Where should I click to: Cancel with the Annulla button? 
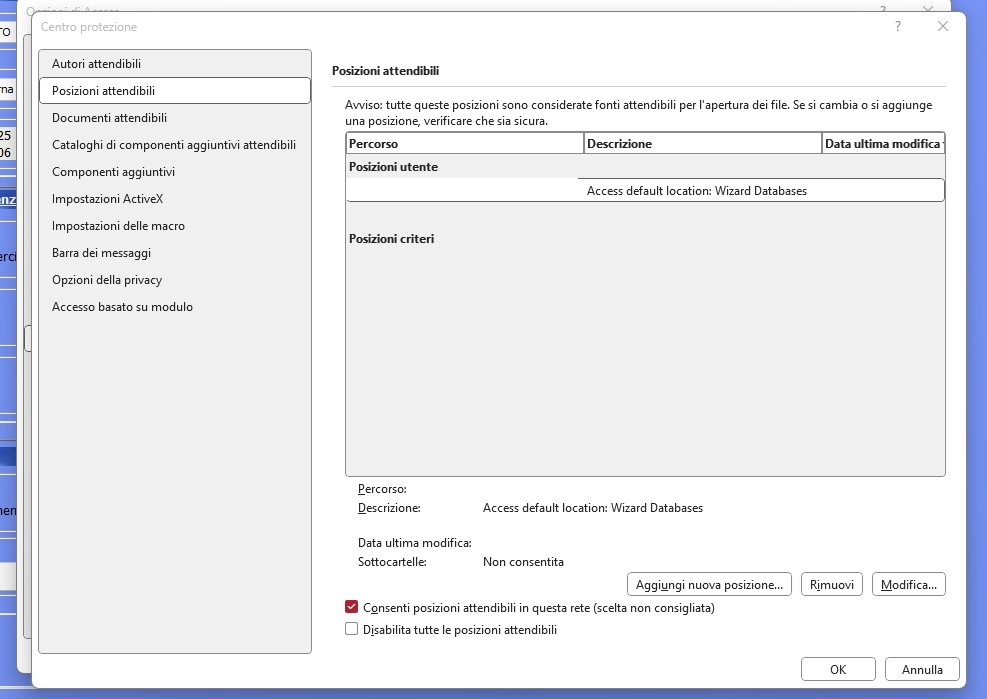pos(922,669)
